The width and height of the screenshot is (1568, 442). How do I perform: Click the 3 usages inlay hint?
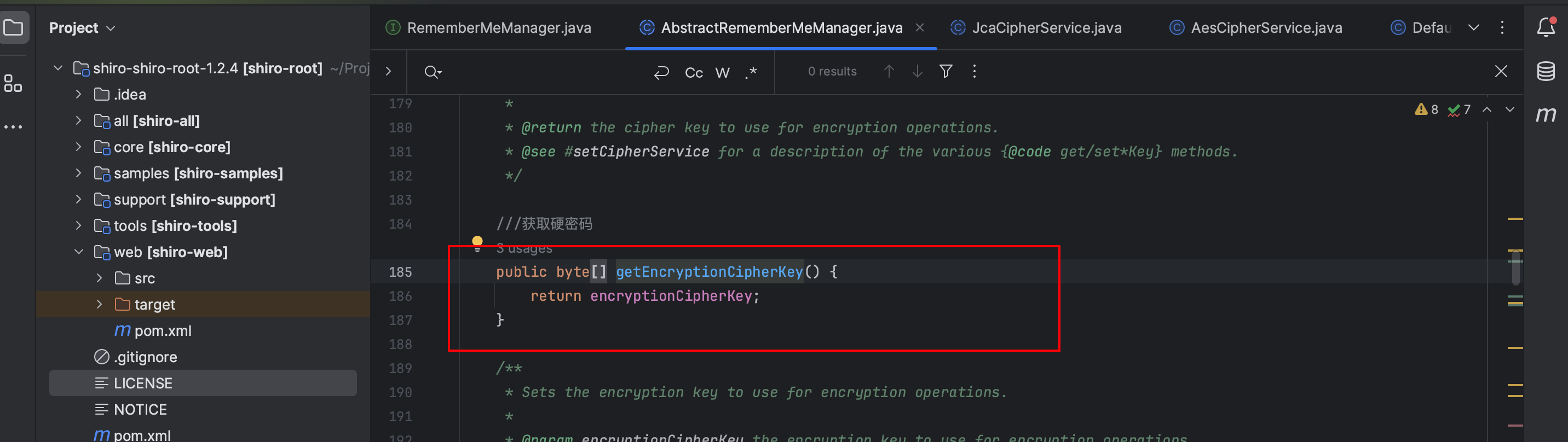(524, 248)
